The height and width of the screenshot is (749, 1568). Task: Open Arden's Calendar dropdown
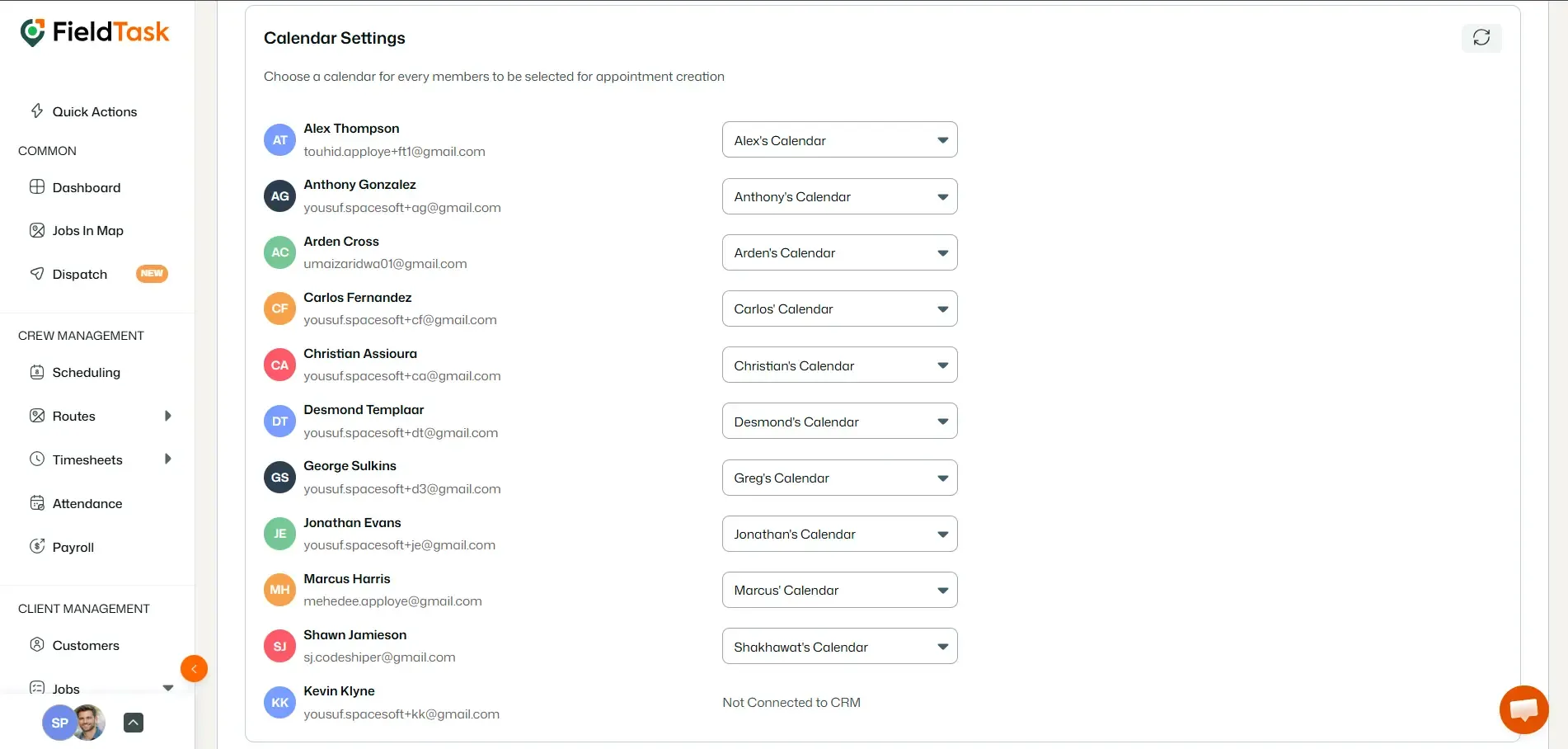pos(839,252)
